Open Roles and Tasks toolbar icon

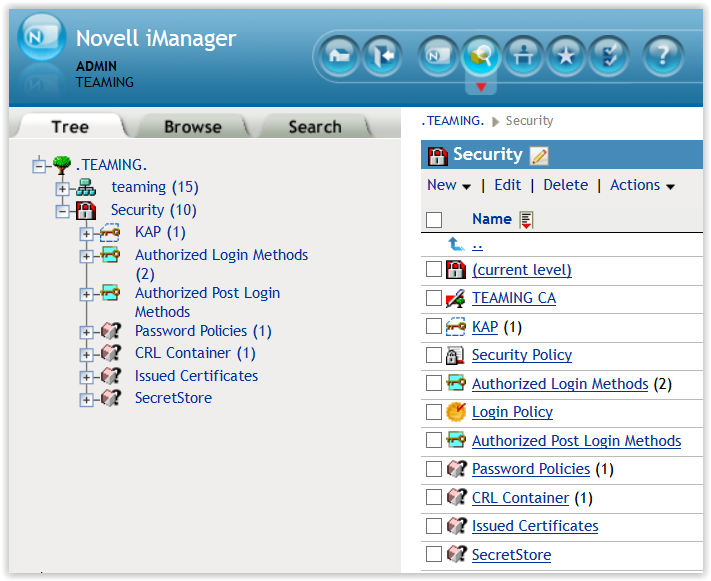438,56
